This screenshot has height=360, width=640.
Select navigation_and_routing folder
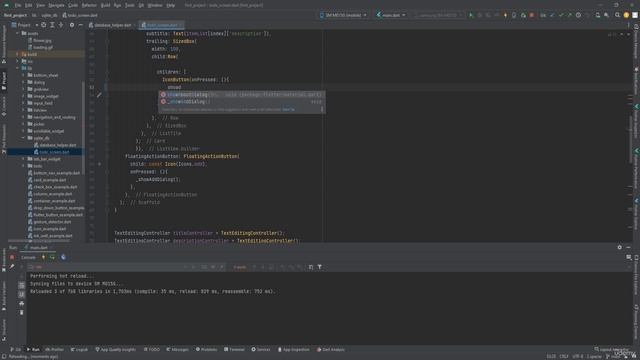(x=51, y=117)
